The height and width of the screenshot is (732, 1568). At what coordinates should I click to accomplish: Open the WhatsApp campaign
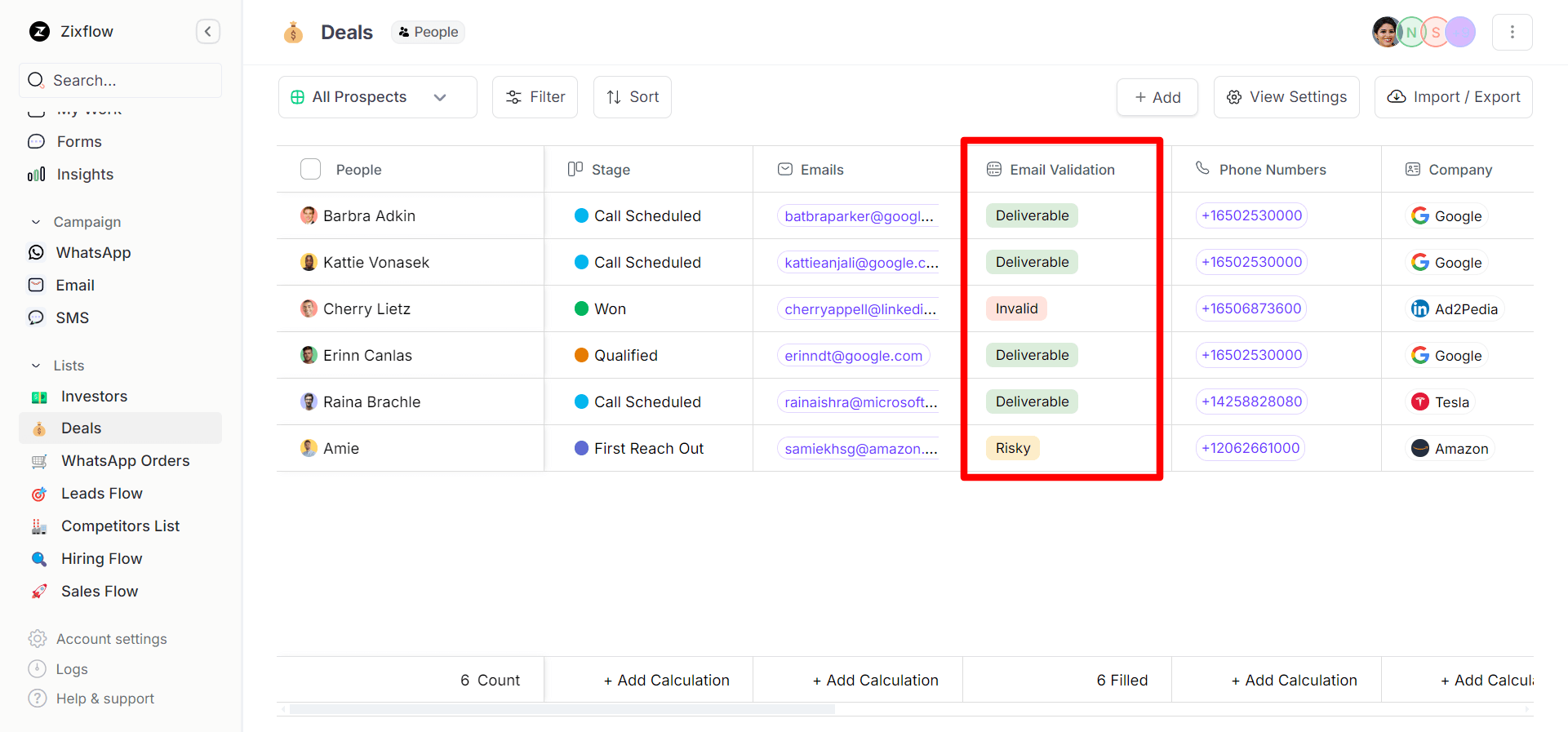[x=93, y=253]
